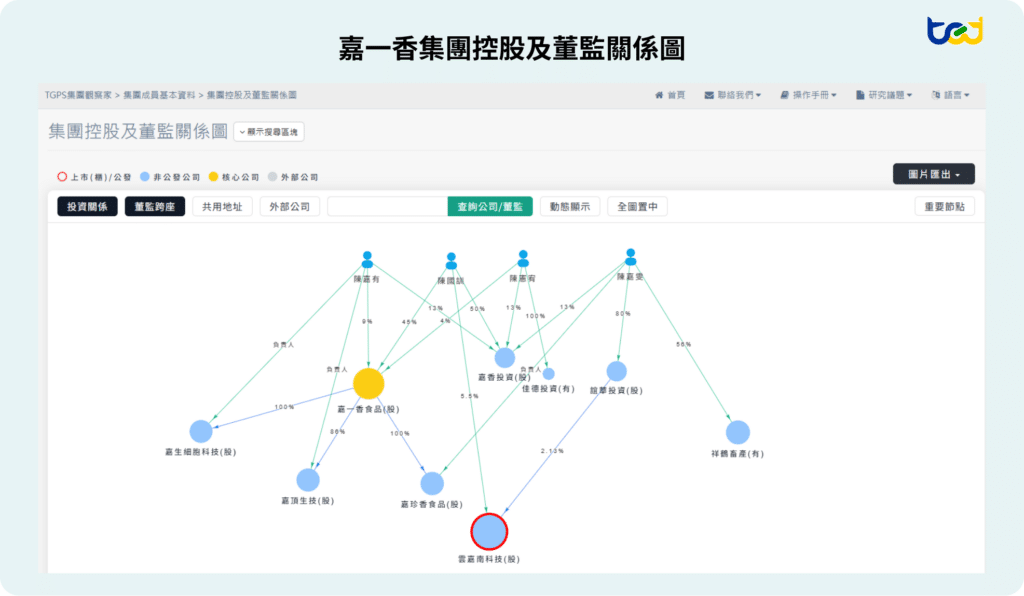Click the 集團成員基本資料 breadcrumb link
This screenshot has height=596, width=1024.
click(x=159, y=95)
